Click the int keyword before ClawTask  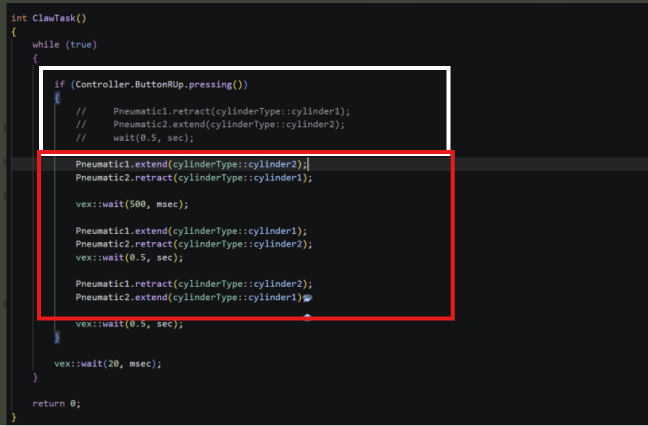pyautogui.click(x=19, y=18)
